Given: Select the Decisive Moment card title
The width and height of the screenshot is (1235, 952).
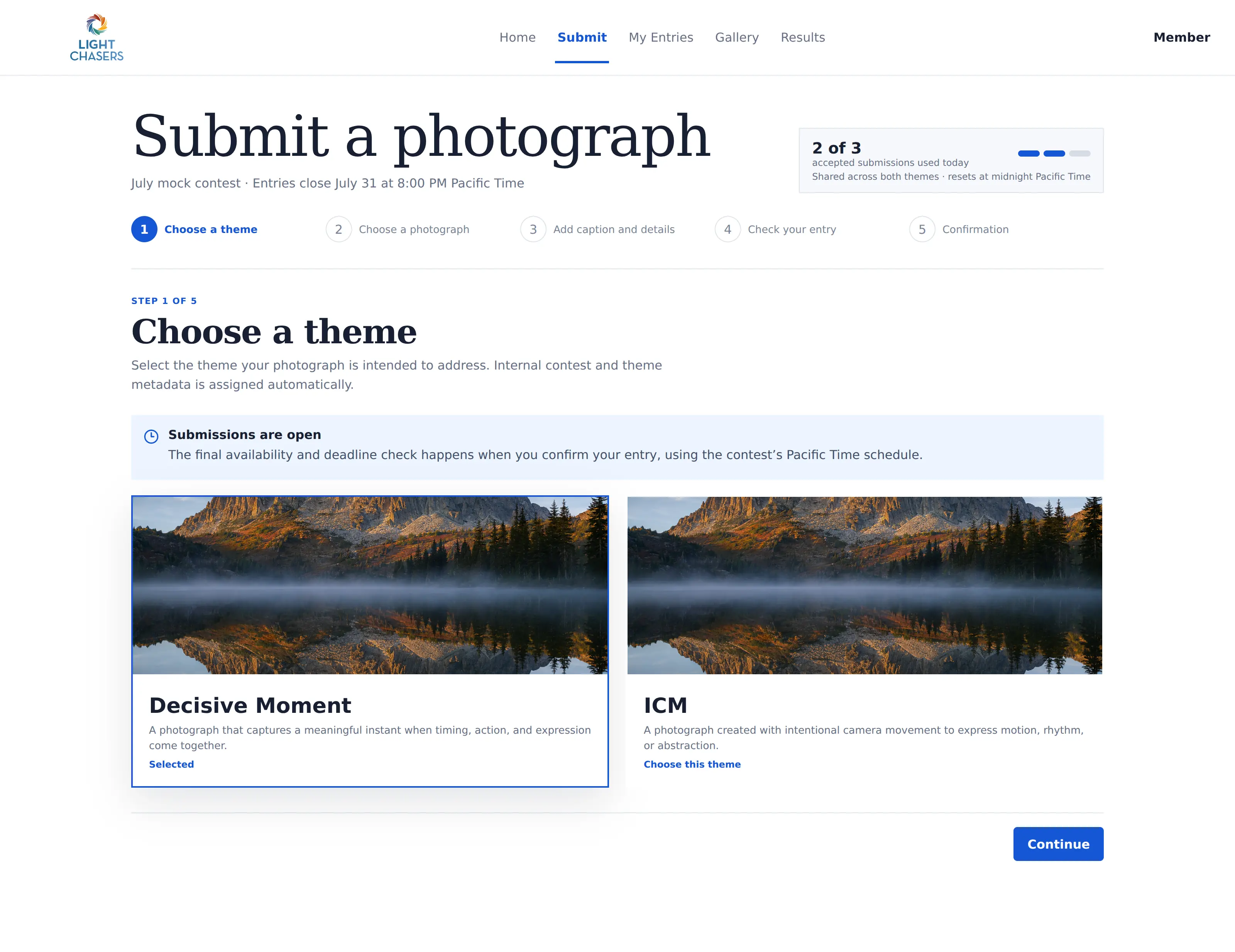Looking at the screenshot, I should 250,706.
